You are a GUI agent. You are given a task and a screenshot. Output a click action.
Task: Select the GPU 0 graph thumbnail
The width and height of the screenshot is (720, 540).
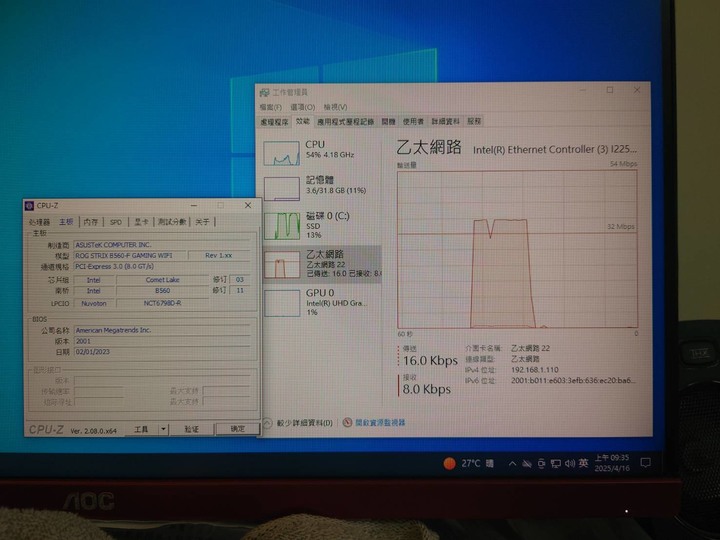(x=281, y=303)
